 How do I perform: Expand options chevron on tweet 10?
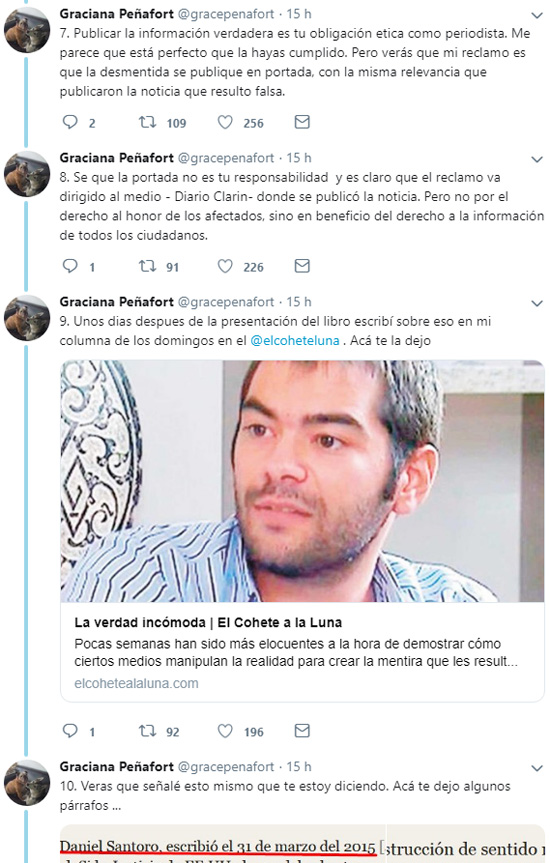pos(537,768)
